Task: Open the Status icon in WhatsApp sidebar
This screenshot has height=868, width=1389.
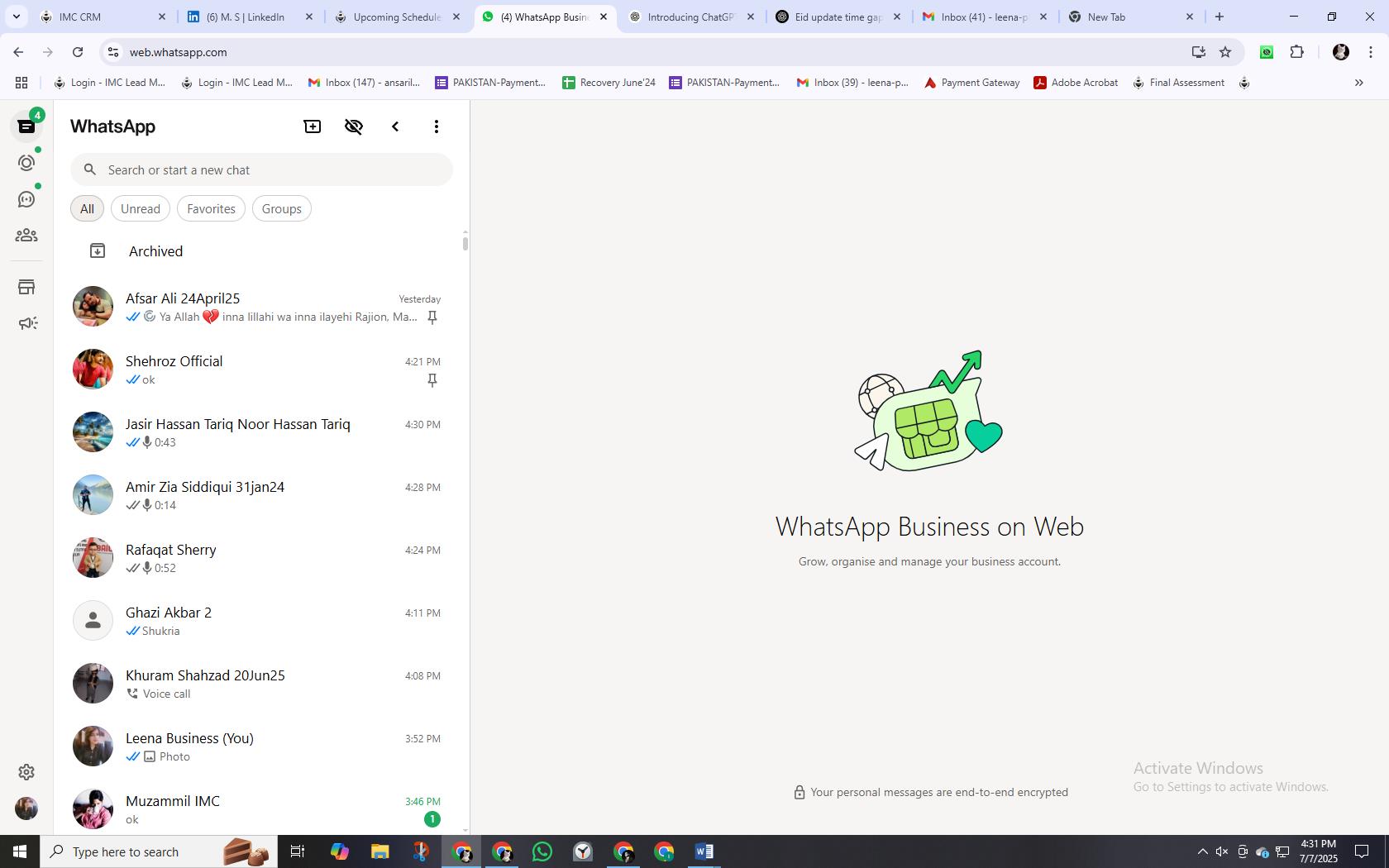Action: click(26, 163)
